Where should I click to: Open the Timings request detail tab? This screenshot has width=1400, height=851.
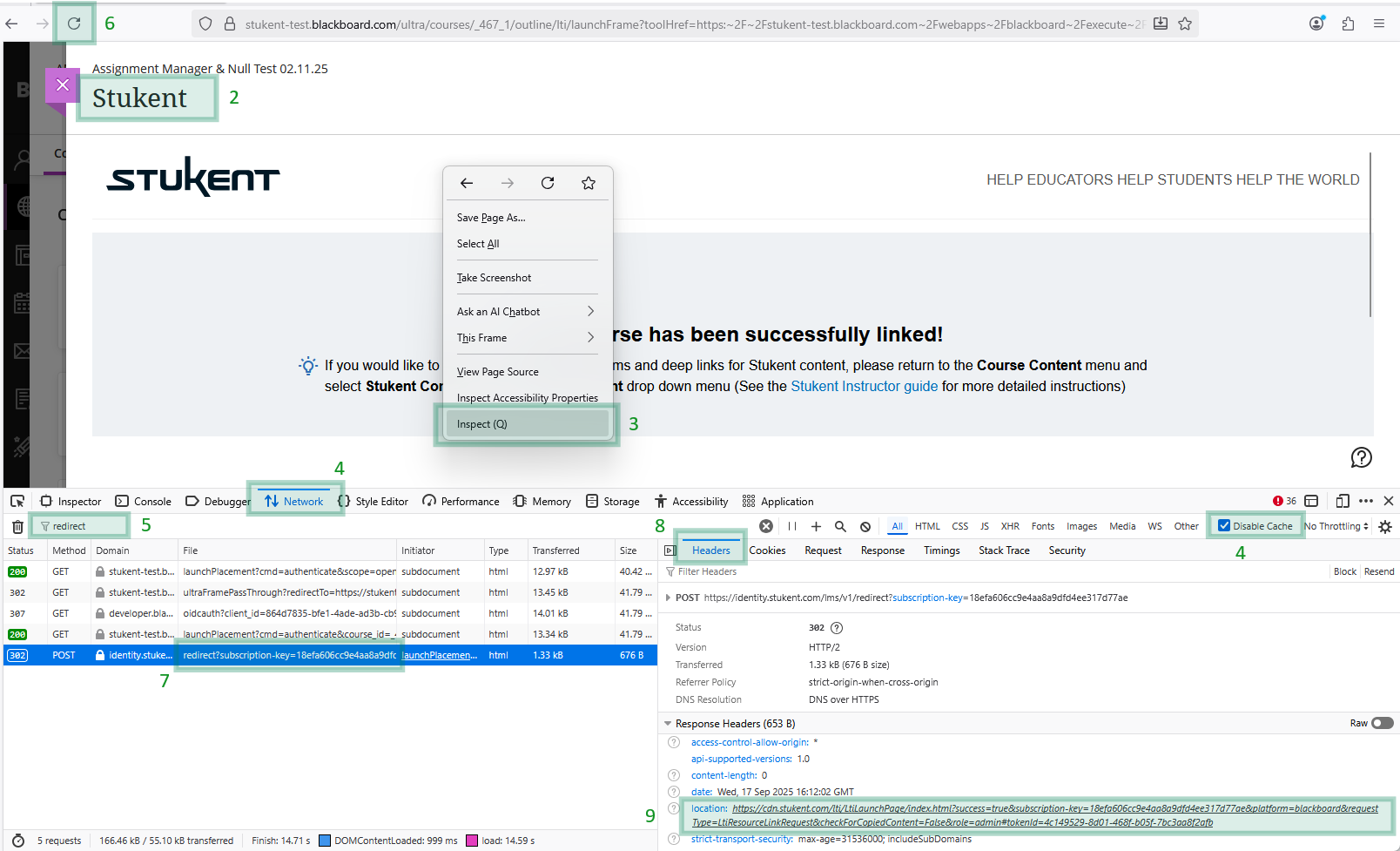pos(942,550)
